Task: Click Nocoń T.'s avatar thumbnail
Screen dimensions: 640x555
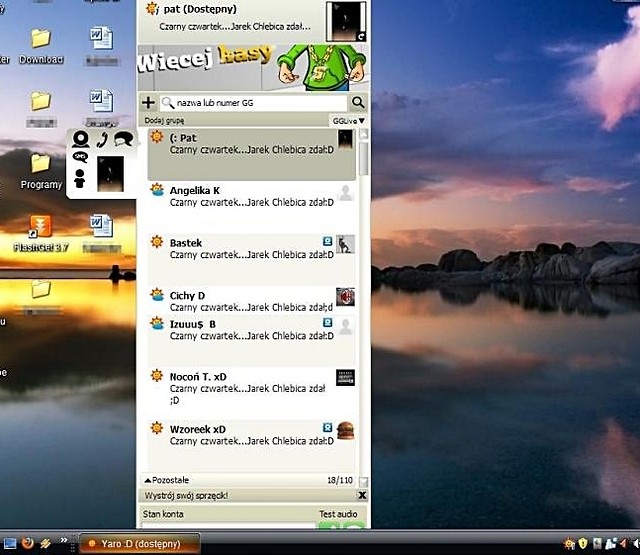Action: [345, 377]
